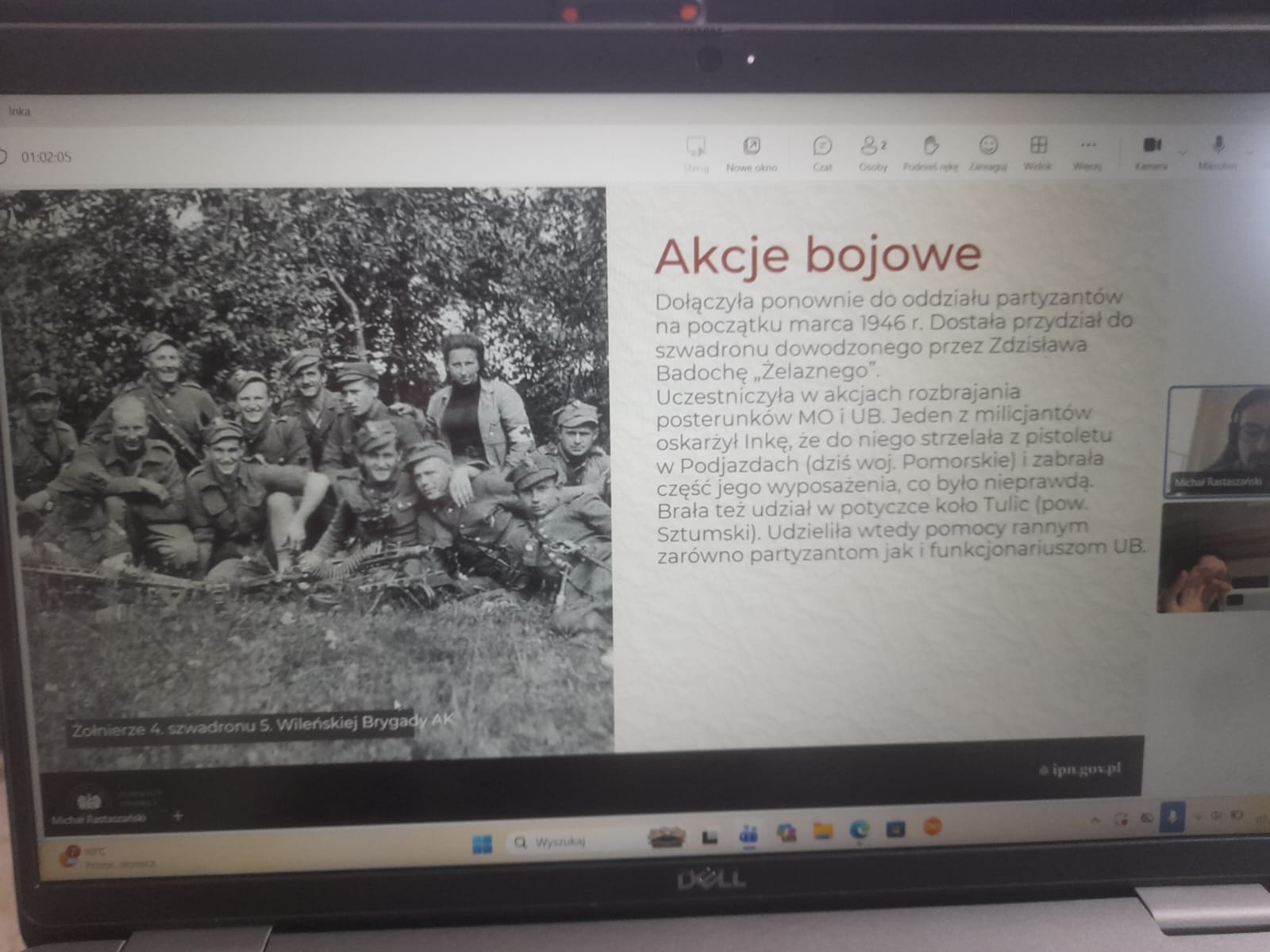Open Więcej more options menu
The width and height of the screenshot is (1270, 952).
[x=1087, y=151]
